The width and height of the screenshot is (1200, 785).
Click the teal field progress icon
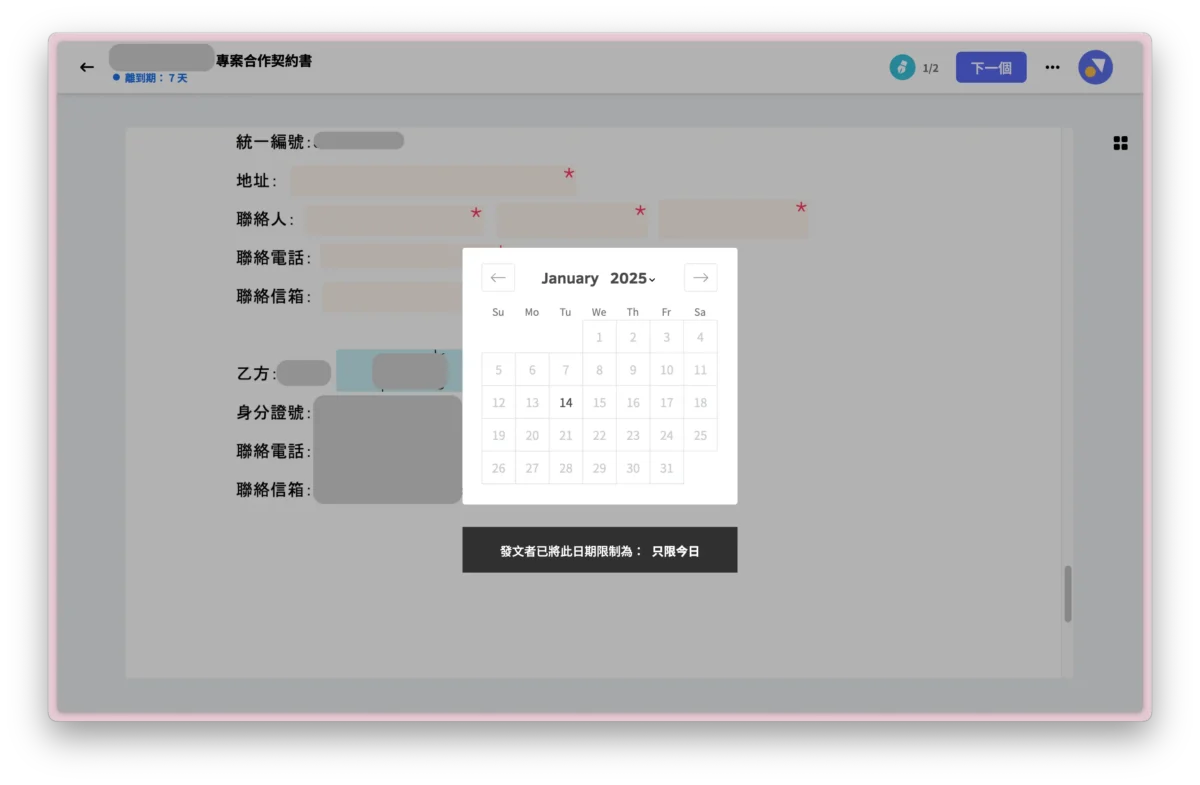pos(902,67)
